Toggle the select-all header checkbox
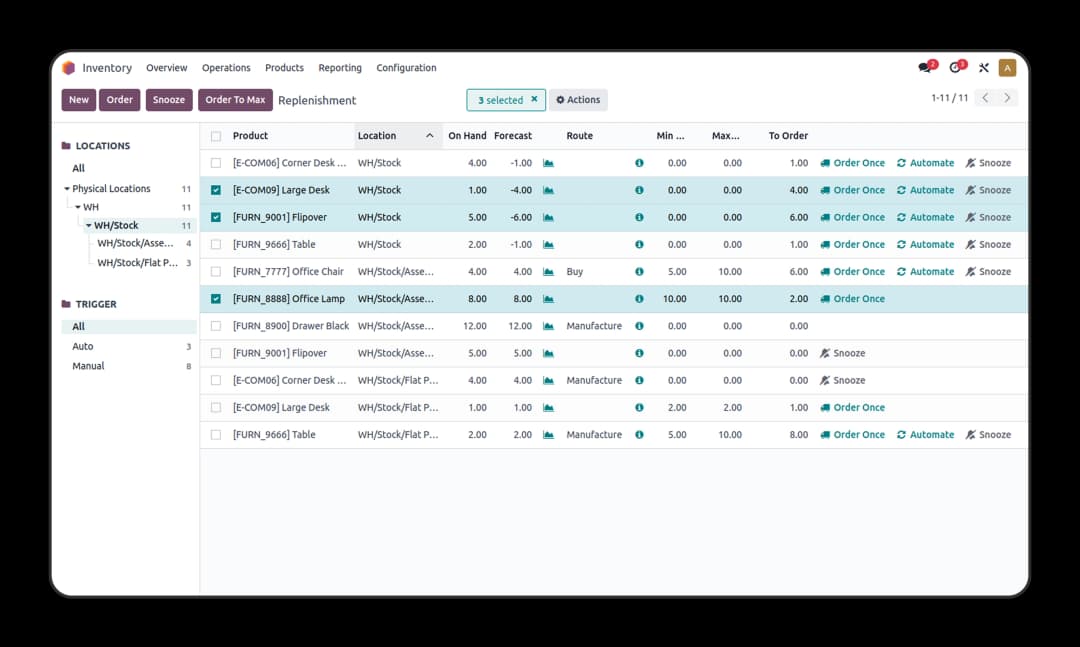This screenshot has height=647, width=1080. (216, 136)
